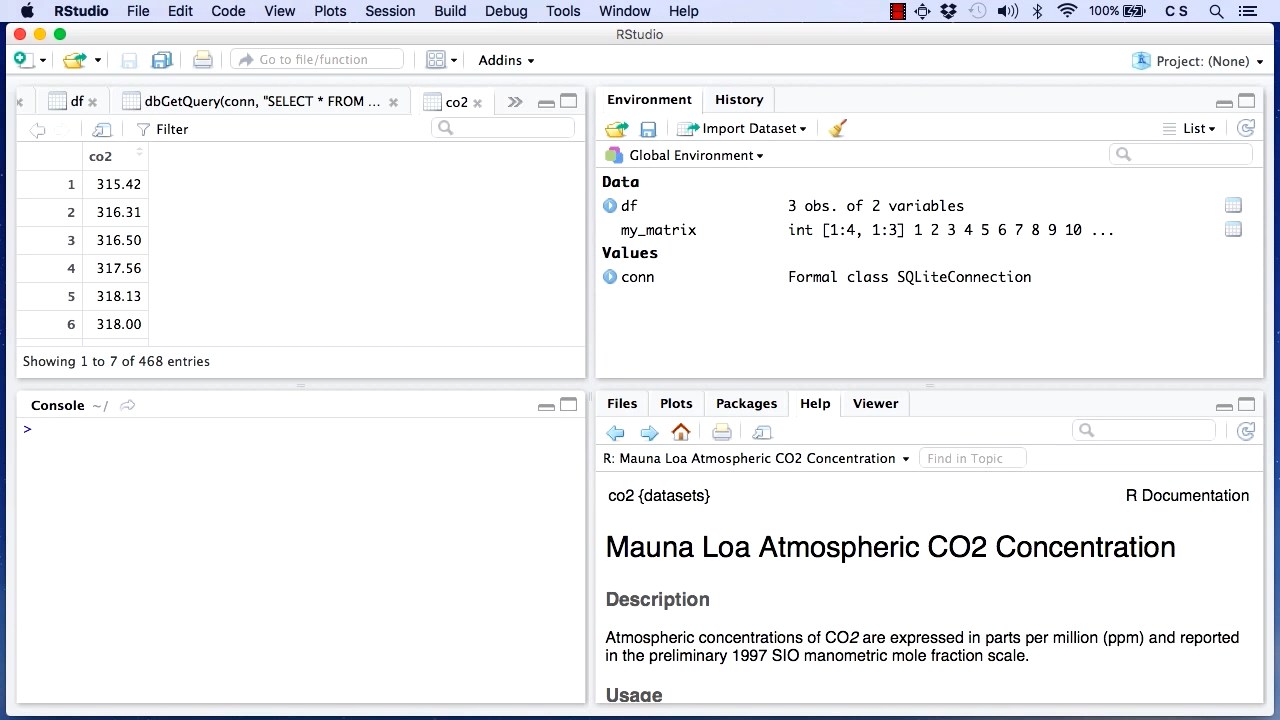Click the show in new window icon in the data viewer
This screenshot has height=720, width=1280.
101,129
